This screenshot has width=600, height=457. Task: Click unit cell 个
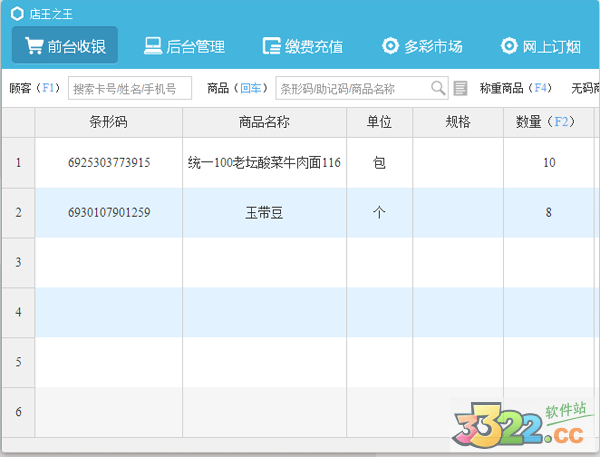click(x=379, y=212)
